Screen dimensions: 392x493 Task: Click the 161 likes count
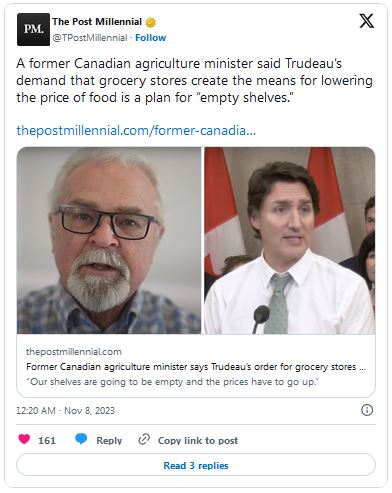[47, 440]
